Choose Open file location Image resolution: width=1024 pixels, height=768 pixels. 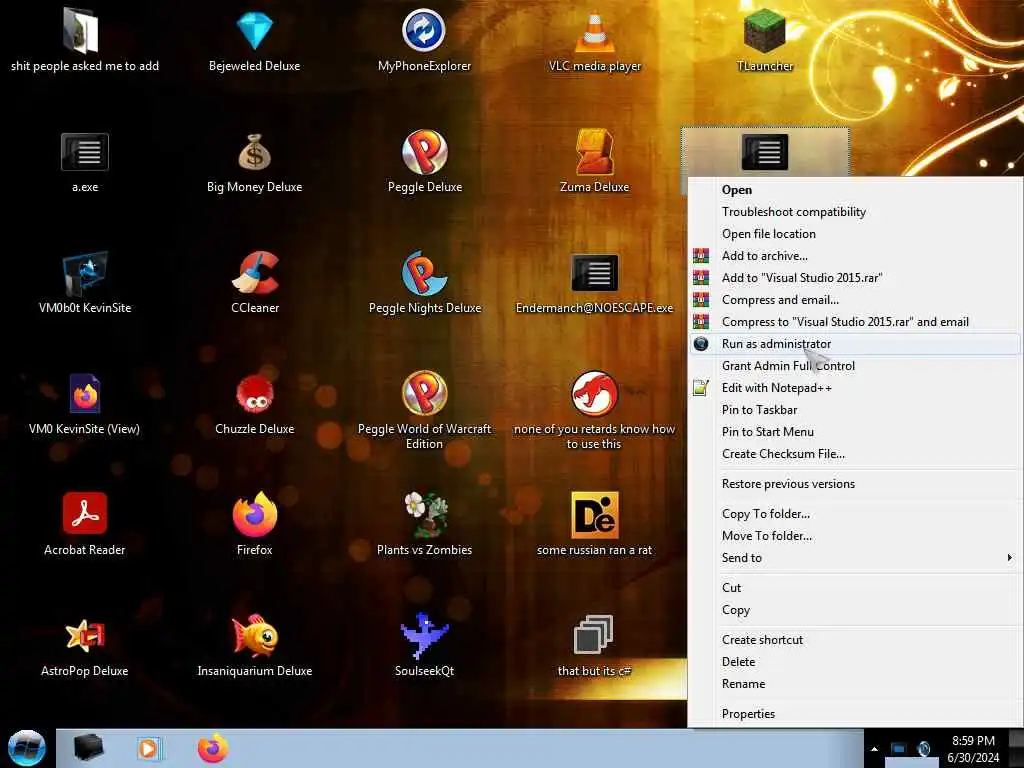point(856,234)
